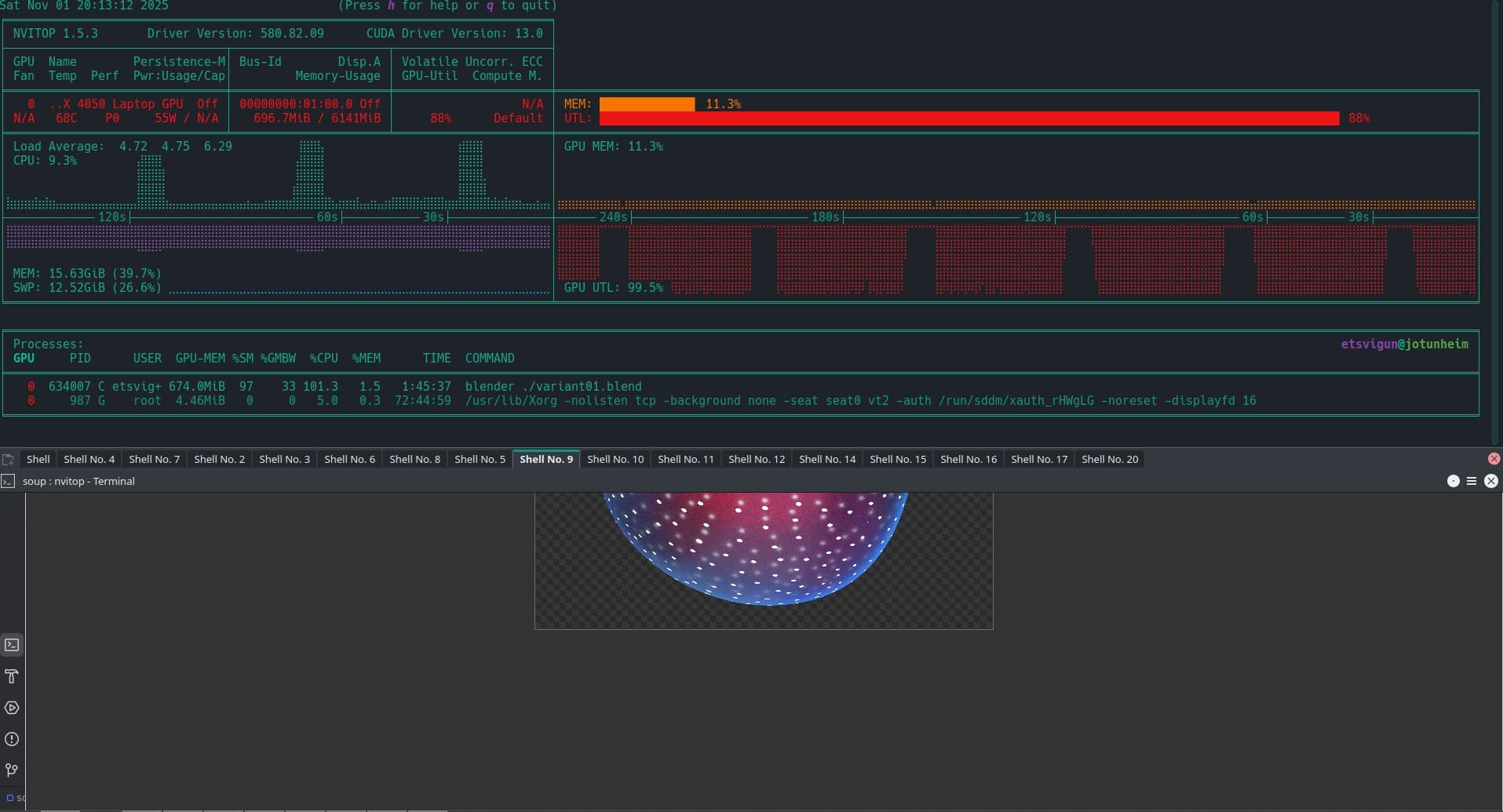Switch to the Shell No. 7 tab
This screenshot has height=812, width=1503.
154,459
